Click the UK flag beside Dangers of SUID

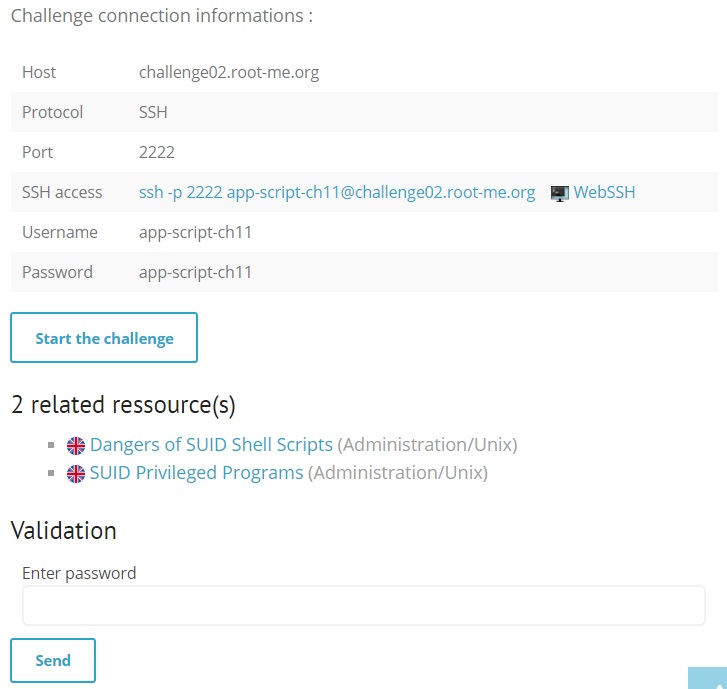click(x=76, y=446)
